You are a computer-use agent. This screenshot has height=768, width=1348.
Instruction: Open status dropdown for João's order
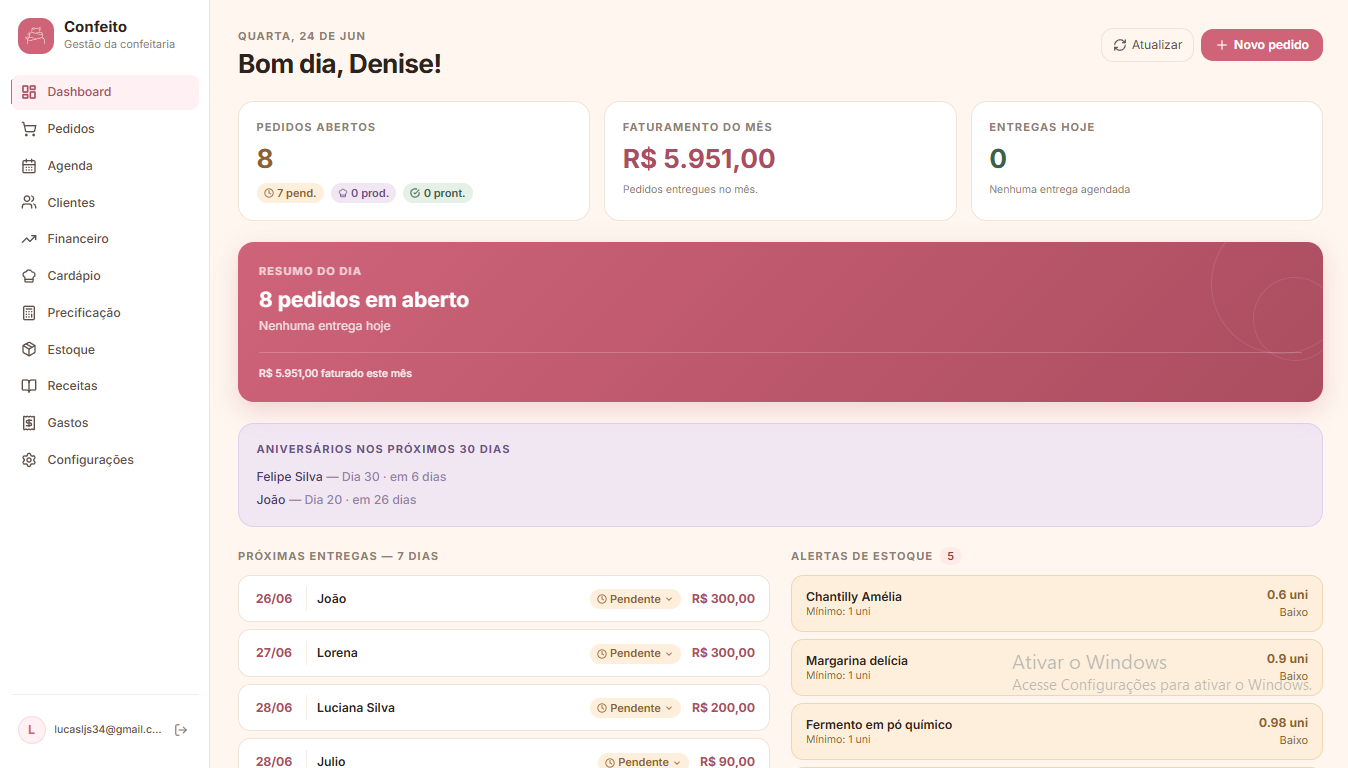(635, 599)
